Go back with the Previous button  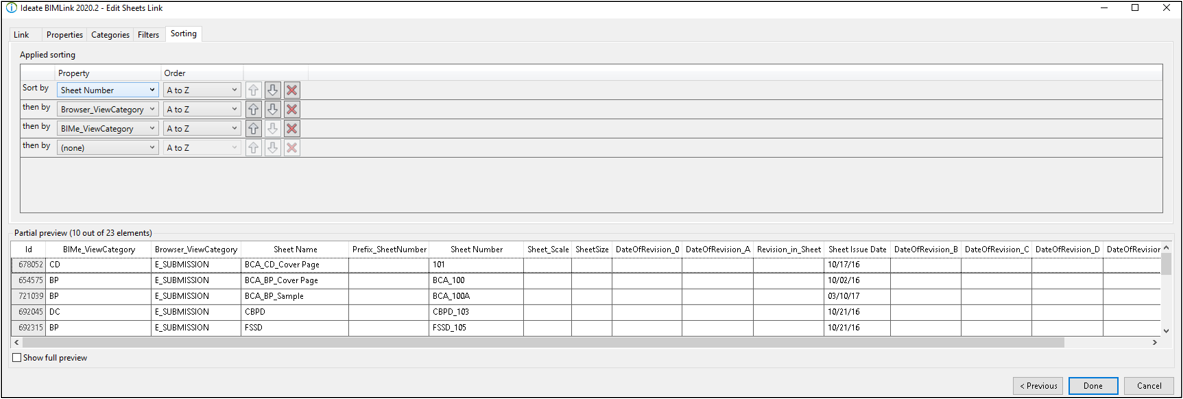pos(1037,385)
